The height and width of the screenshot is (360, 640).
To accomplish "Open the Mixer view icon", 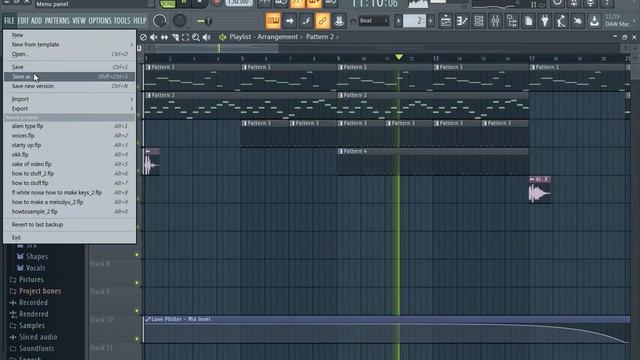I will click(x=495, y=21).
